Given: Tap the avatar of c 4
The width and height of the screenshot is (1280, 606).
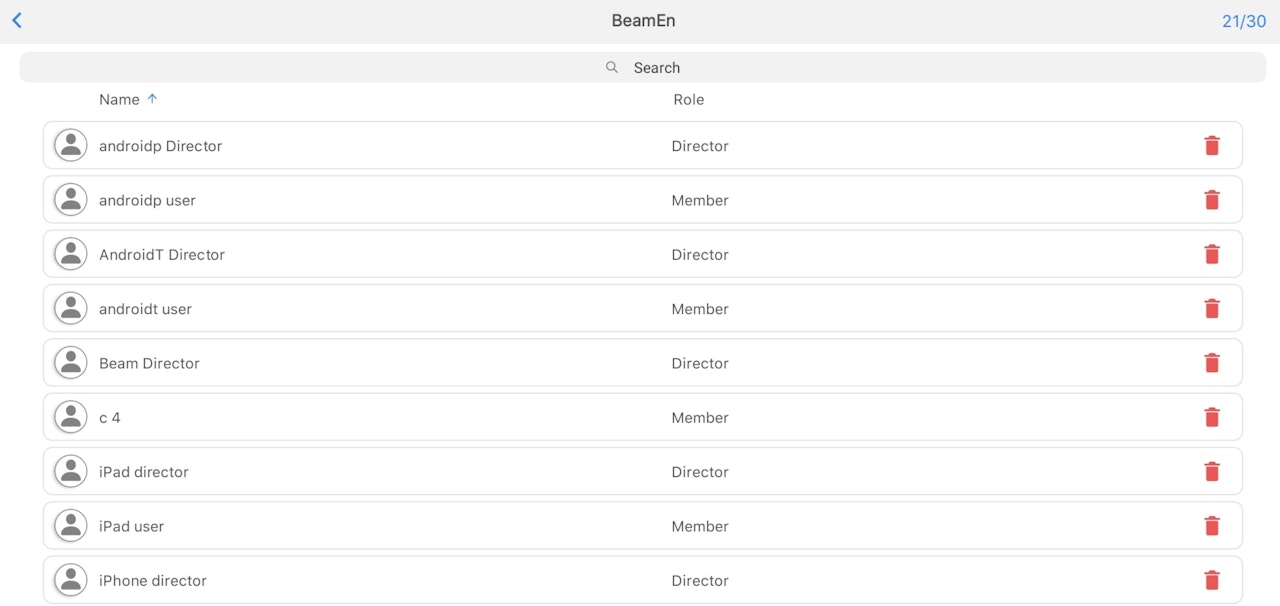Looking at the screenshot, I should (70, 417).
